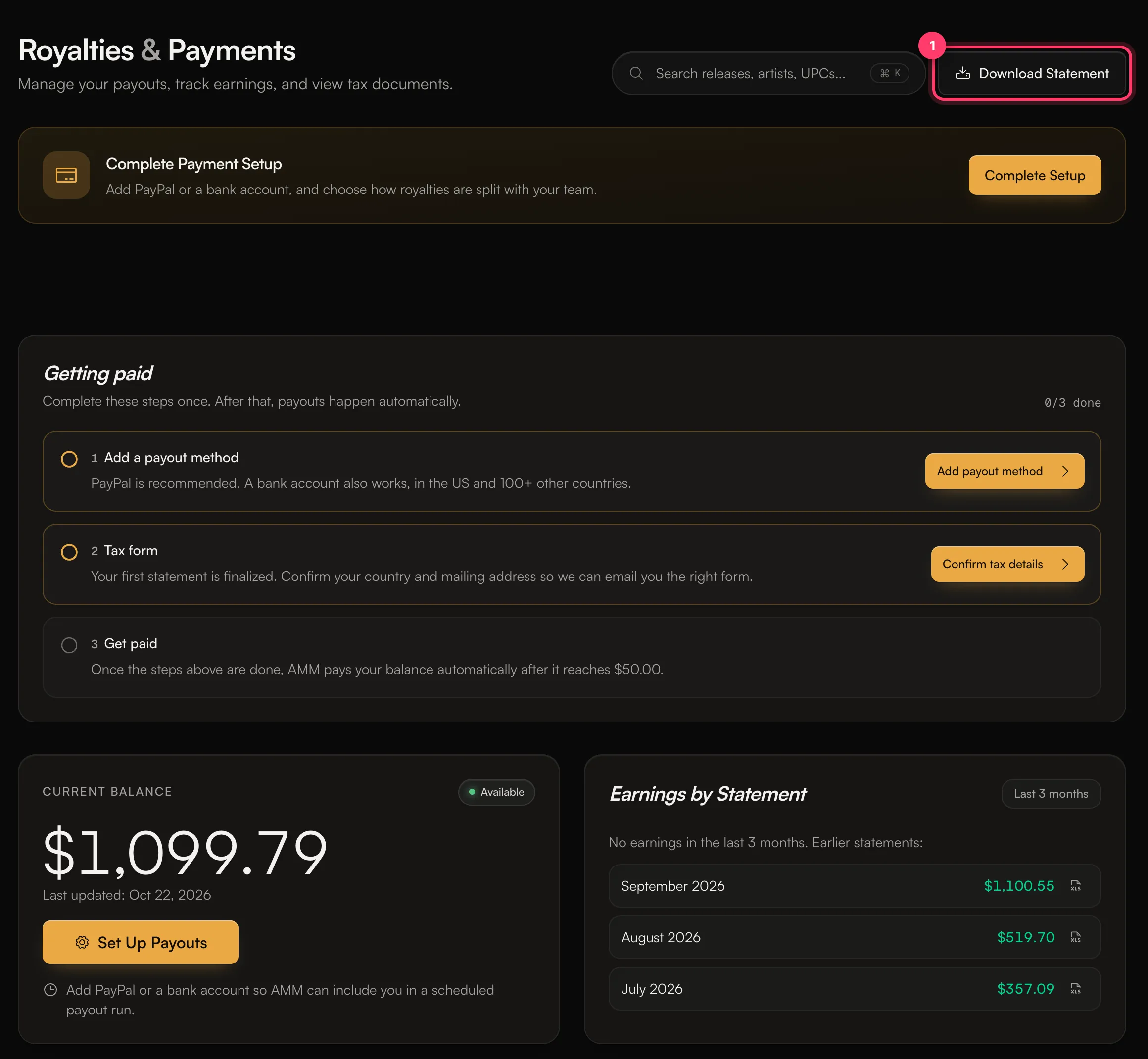Click the 0/3 done progress label
Screen dimensions: 1148x1059
(x=1072, y=403)
